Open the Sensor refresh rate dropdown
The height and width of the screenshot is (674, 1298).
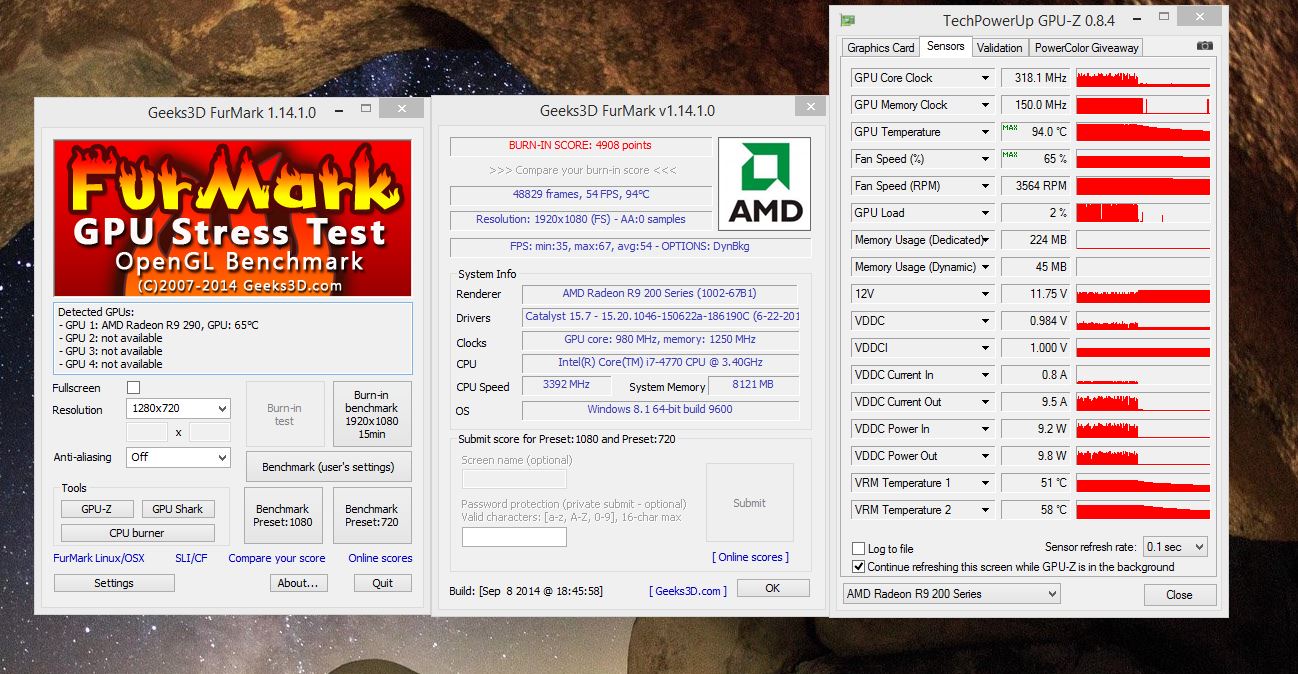(x=1175, y=547)
